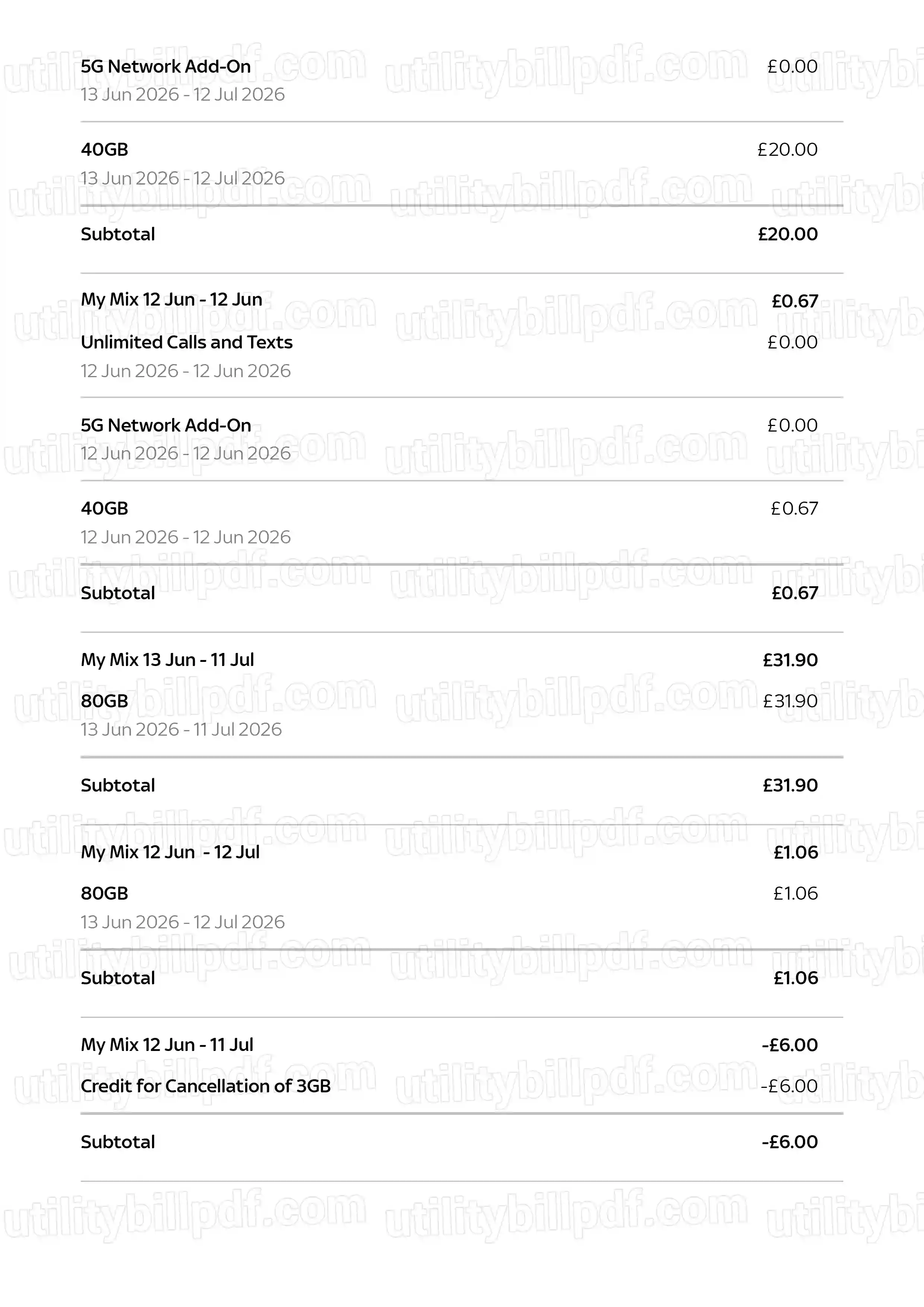Select the Unlimited Calls and Texts line
The image size is (924, 1307).
coord(187,342)
